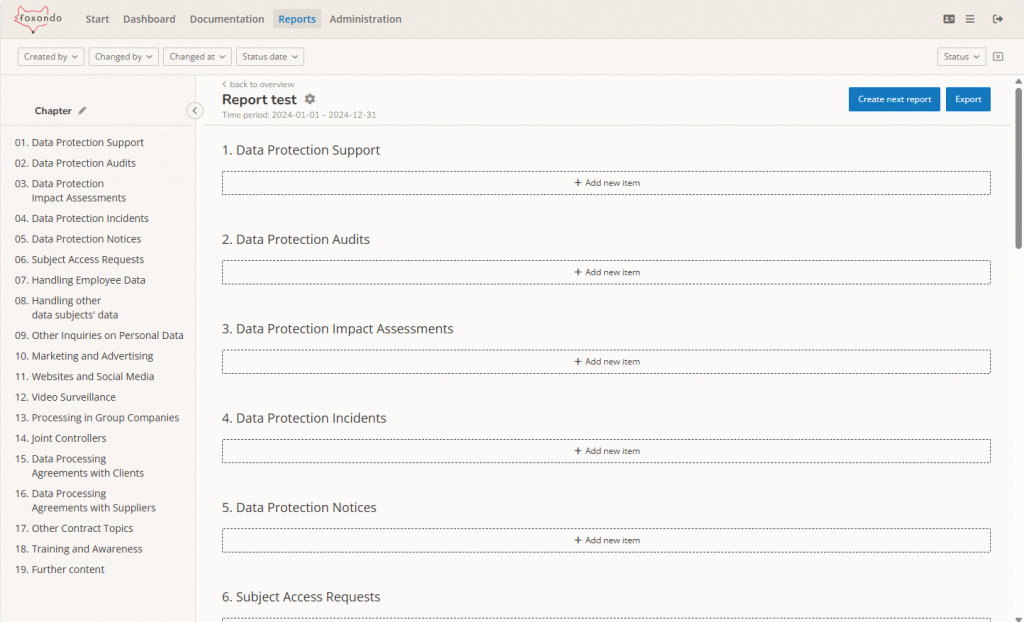Image resolution: width=1024 pixels, height=622 pixels.
Task: Open the hamburger menu icon
Action: 967,18
